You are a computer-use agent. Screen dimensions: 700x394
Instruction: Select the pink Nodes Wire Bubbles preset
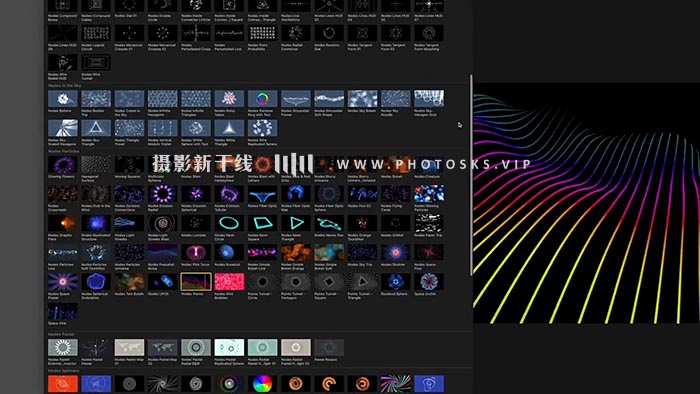(229, 282)
